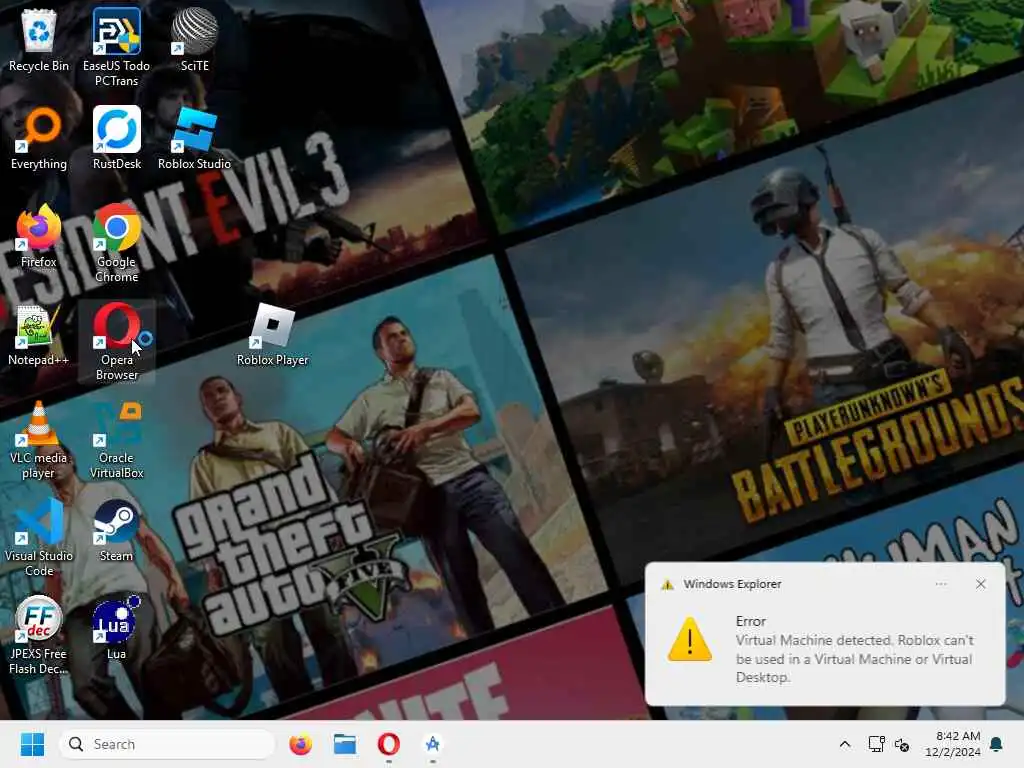Select the RustDesk desktop icon
Image resolution: width=1024 pixels, height=768 pixels.
click(116, 140)
